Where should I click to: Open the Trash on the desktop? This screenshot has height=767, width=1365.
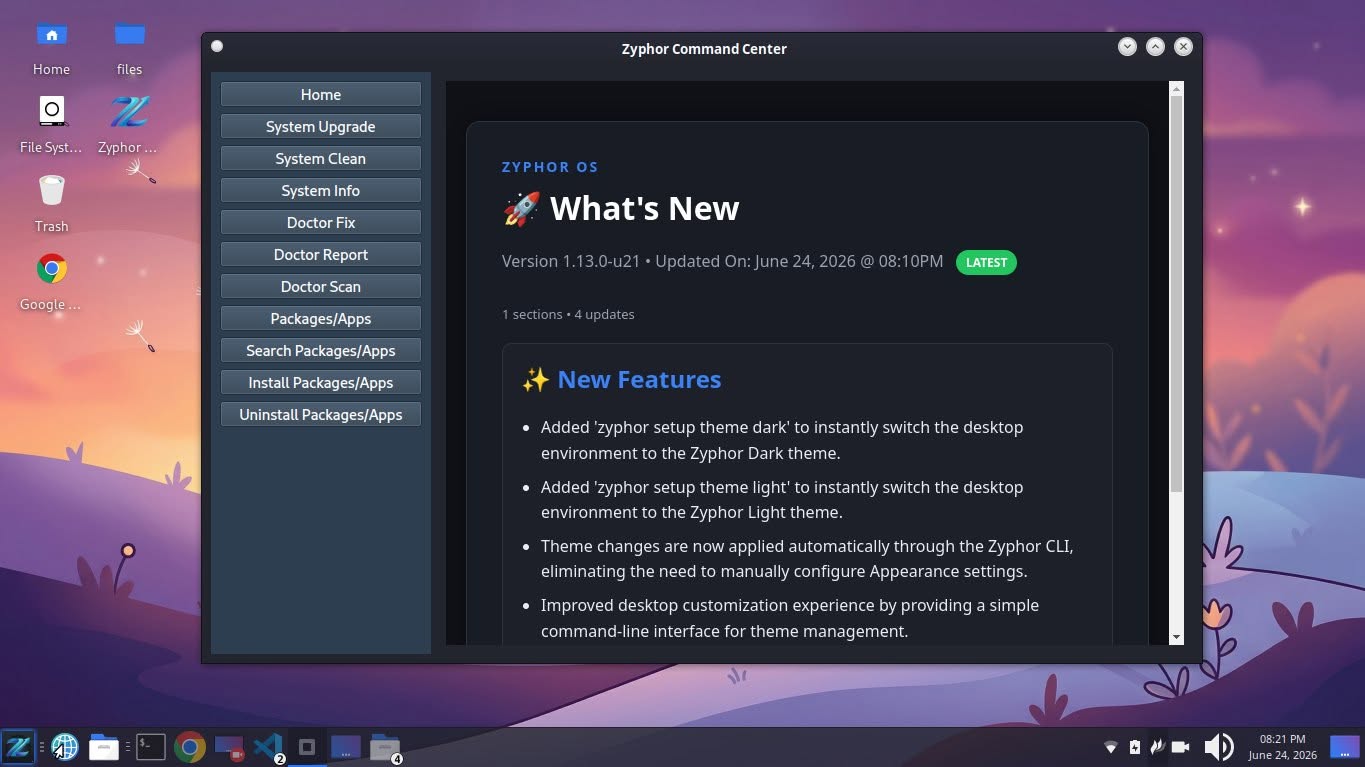pos(51,204)
